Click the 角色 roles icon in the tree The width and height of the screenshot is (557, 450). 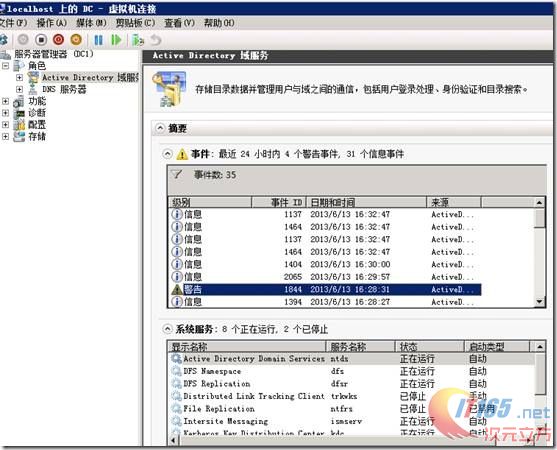coord(19,66)
